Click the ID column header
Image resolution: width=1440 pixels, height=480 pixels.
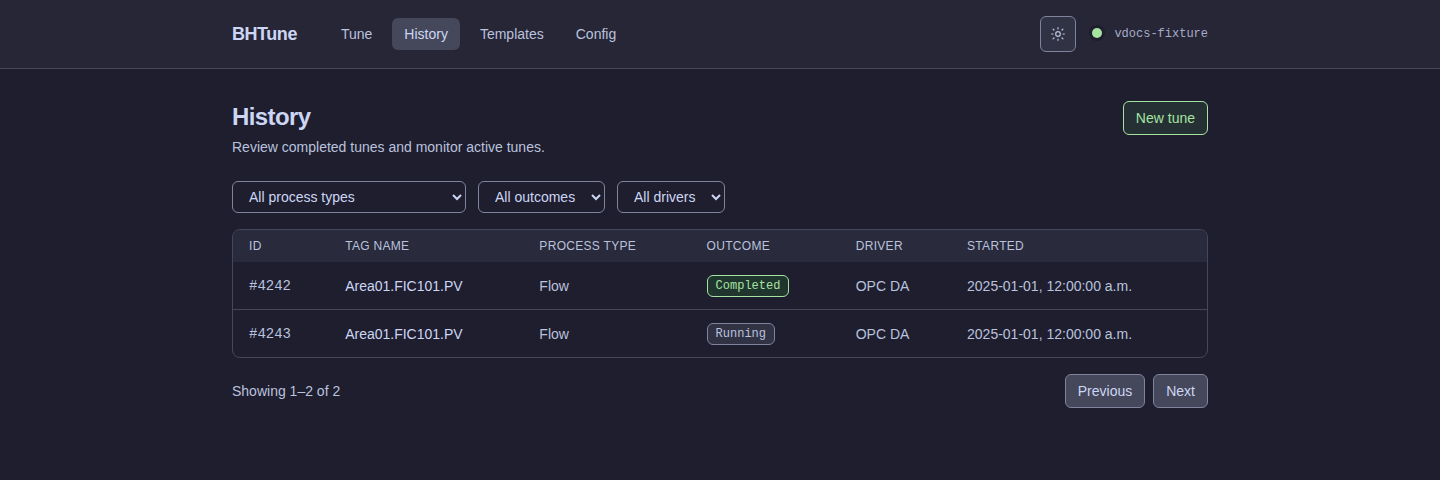255,246
